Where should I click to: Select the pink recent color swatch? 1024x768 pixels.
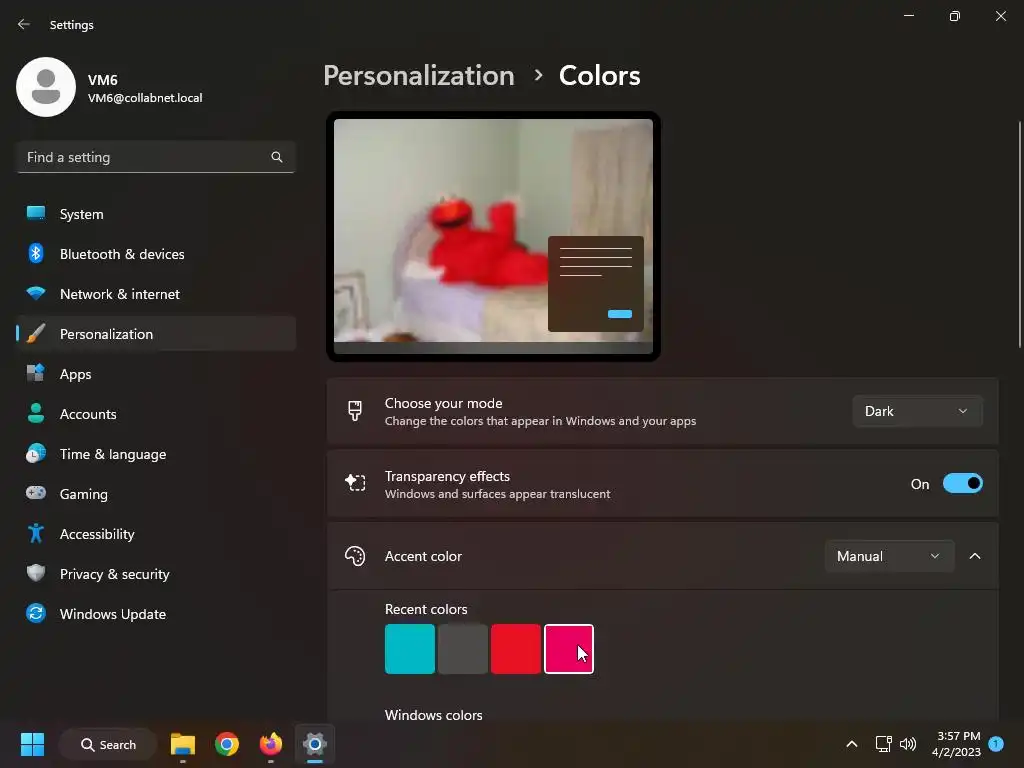[x=569, y=648]
